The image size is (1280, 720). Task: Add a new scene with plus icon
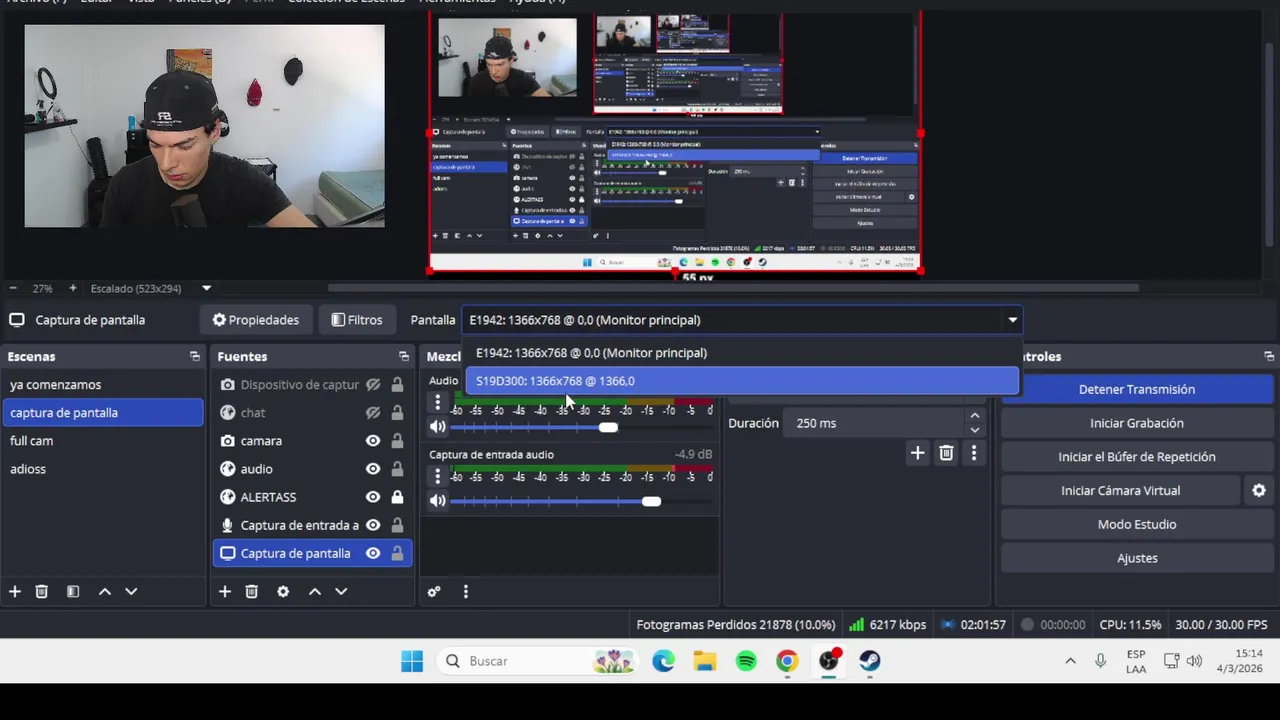coord(15,591)
